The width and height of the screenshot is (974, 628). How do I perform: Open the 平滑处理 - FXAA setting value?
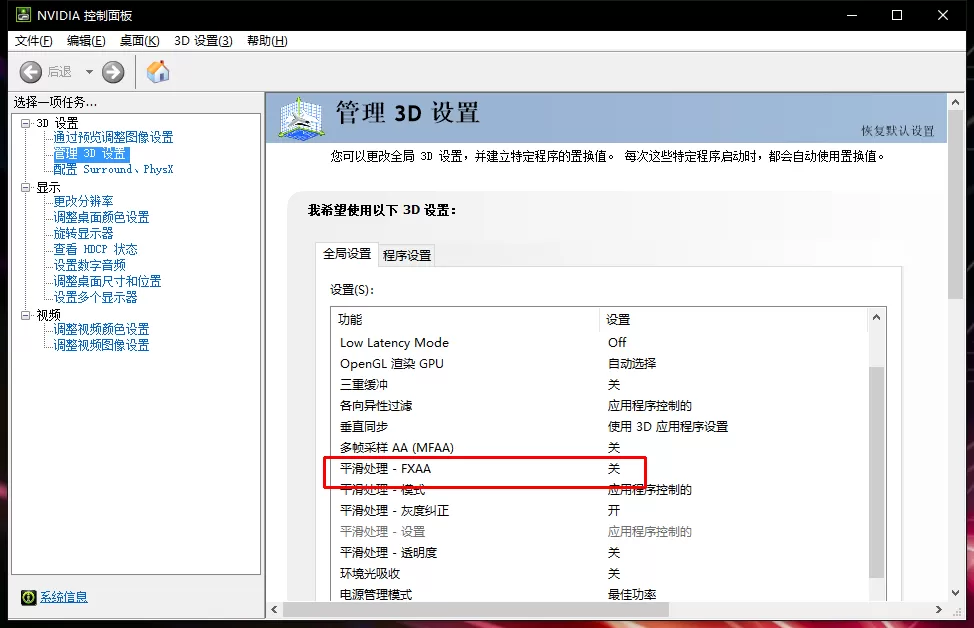(x=614, y=468)
